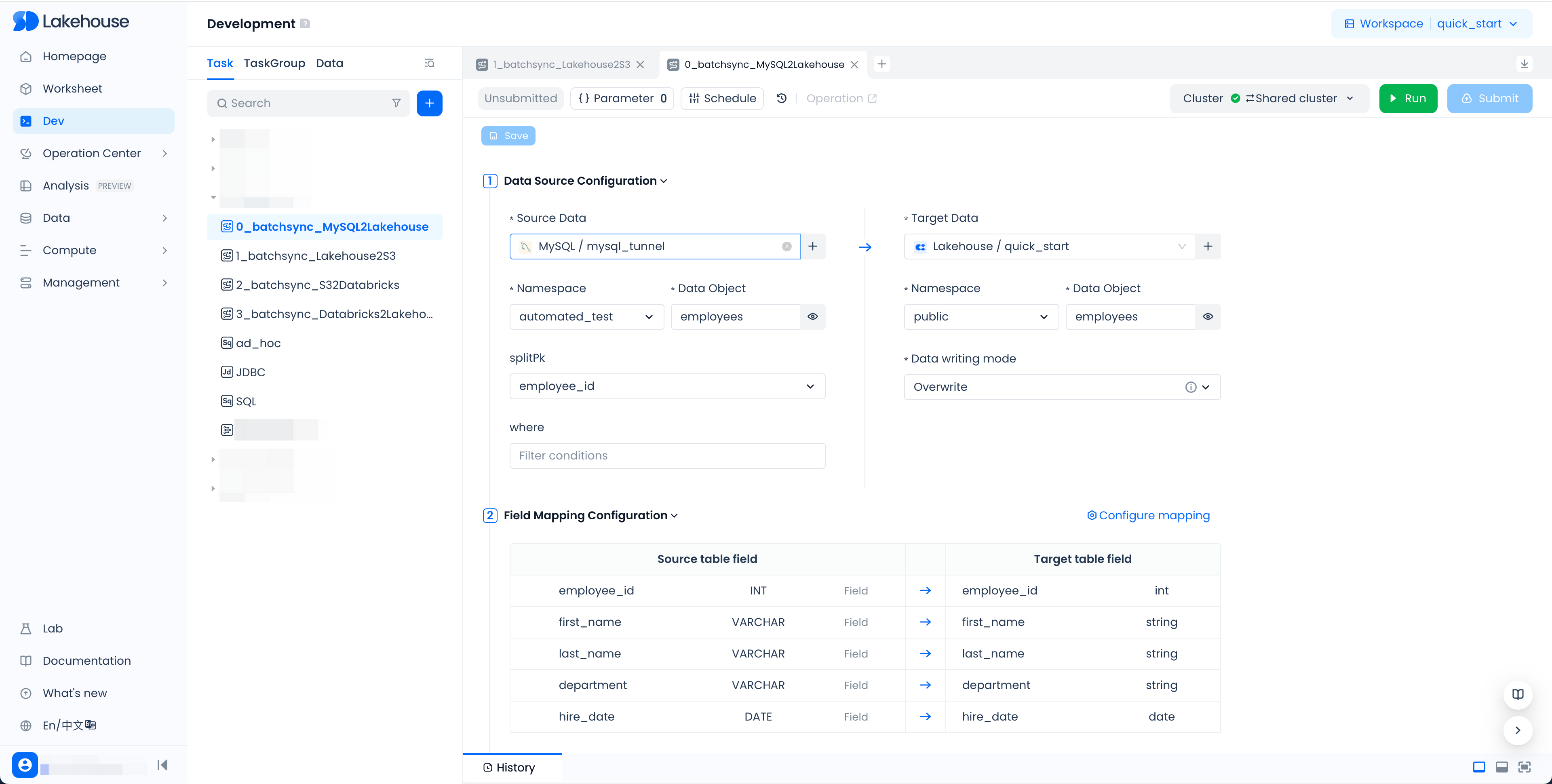Open the task filter funnel icon
Screen dimensions: 1552x784
396,103
